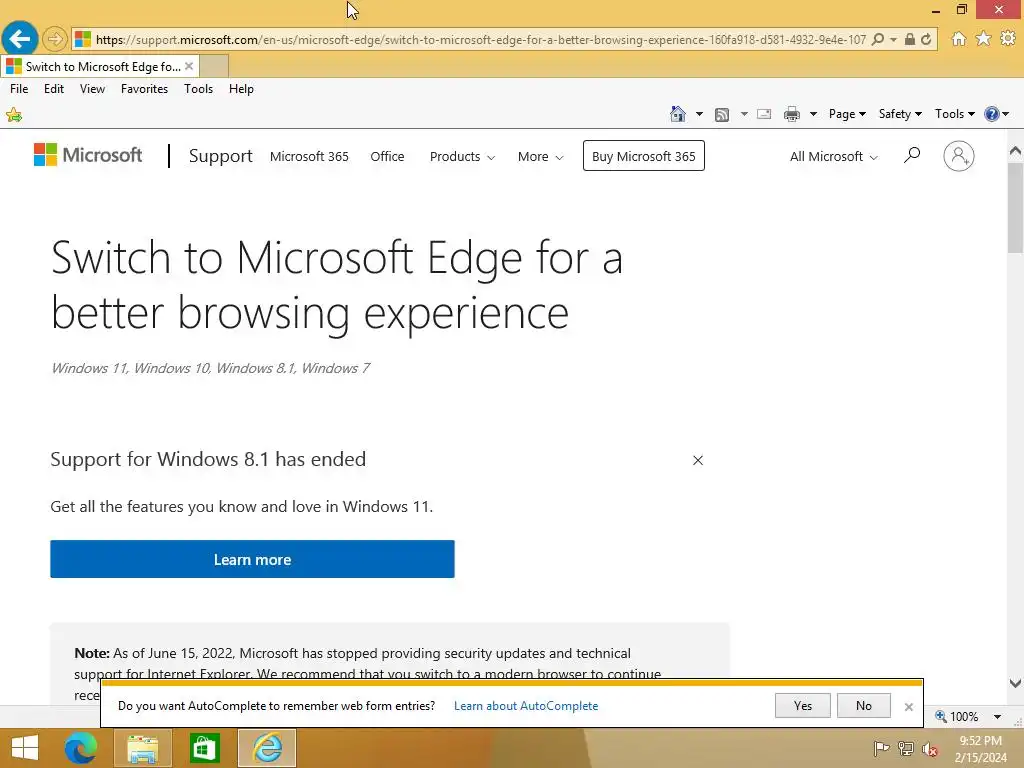Viewport: 1024px width, 768px height.
Task: Click the blue Learn more button
Action: click(252, 559)
